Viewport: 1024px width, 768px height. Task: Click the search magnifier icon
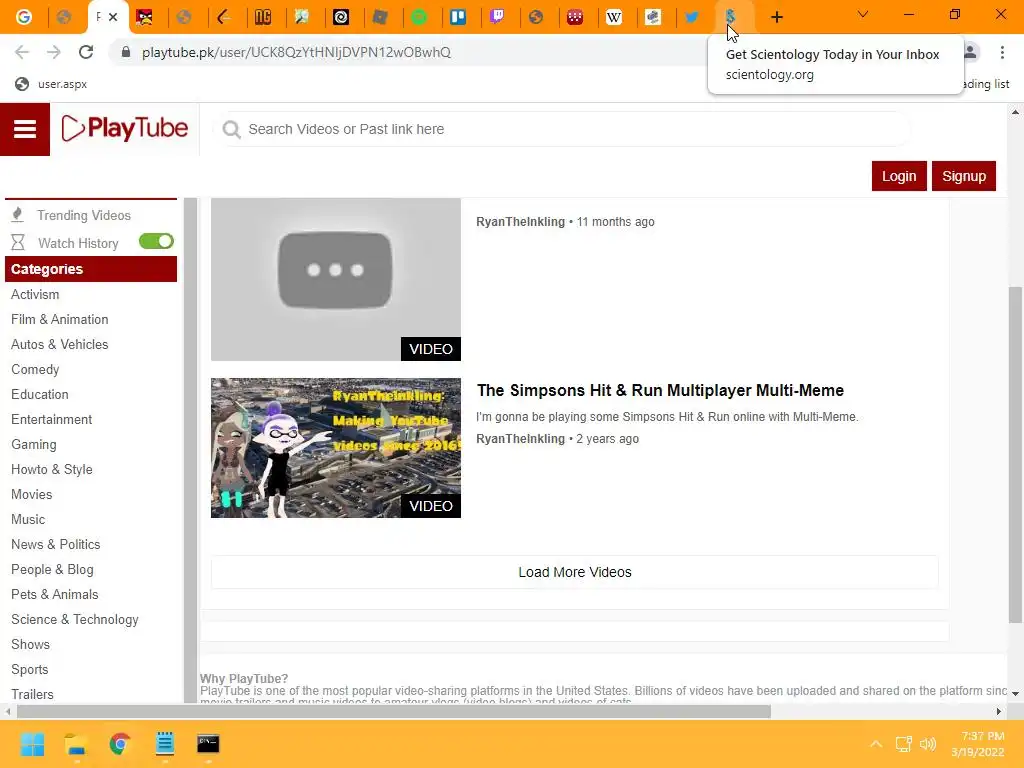231,129
